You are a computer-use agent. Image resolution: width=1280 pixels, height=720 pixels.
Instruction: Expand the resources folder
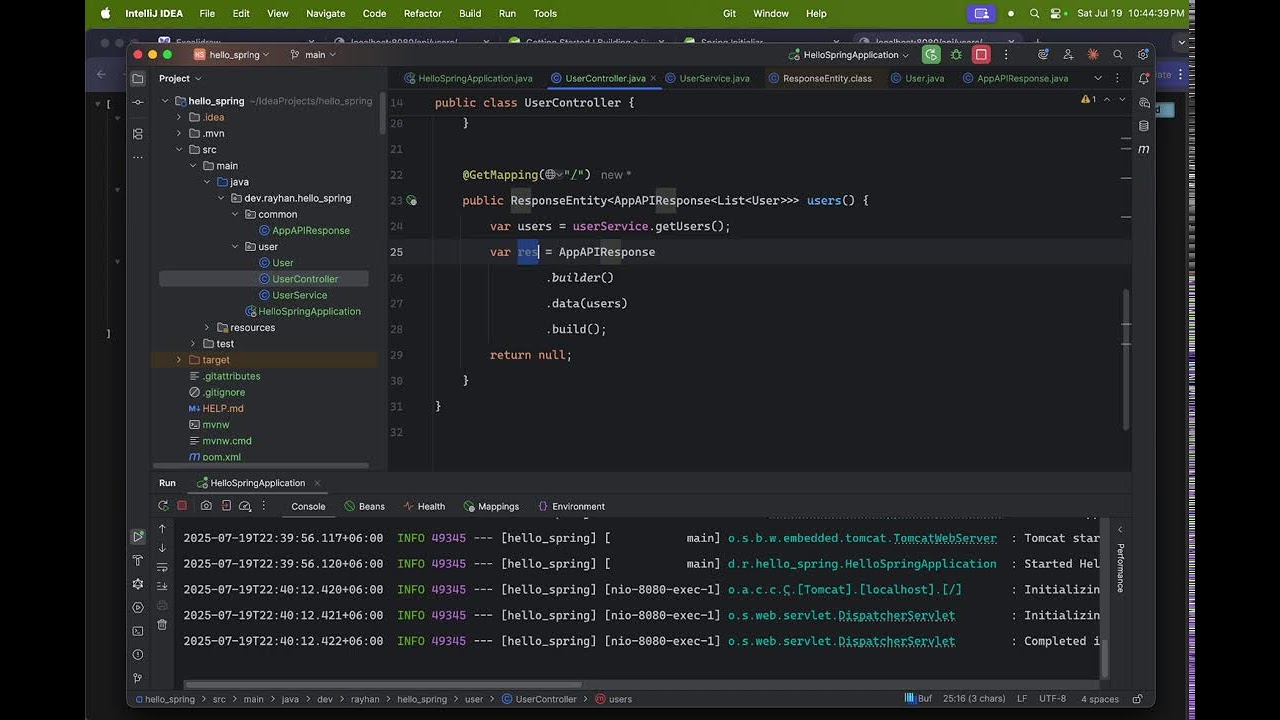point(207,328)
